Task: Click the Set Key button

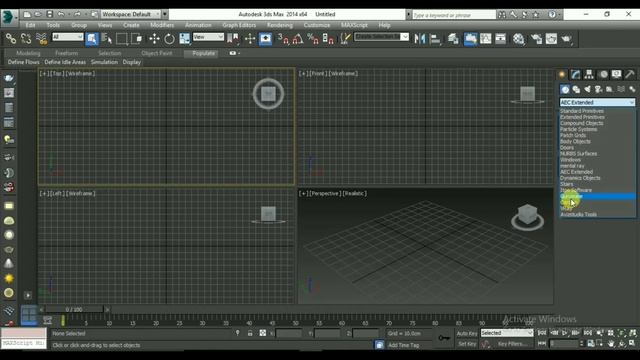Action: (x=467, y=344)
